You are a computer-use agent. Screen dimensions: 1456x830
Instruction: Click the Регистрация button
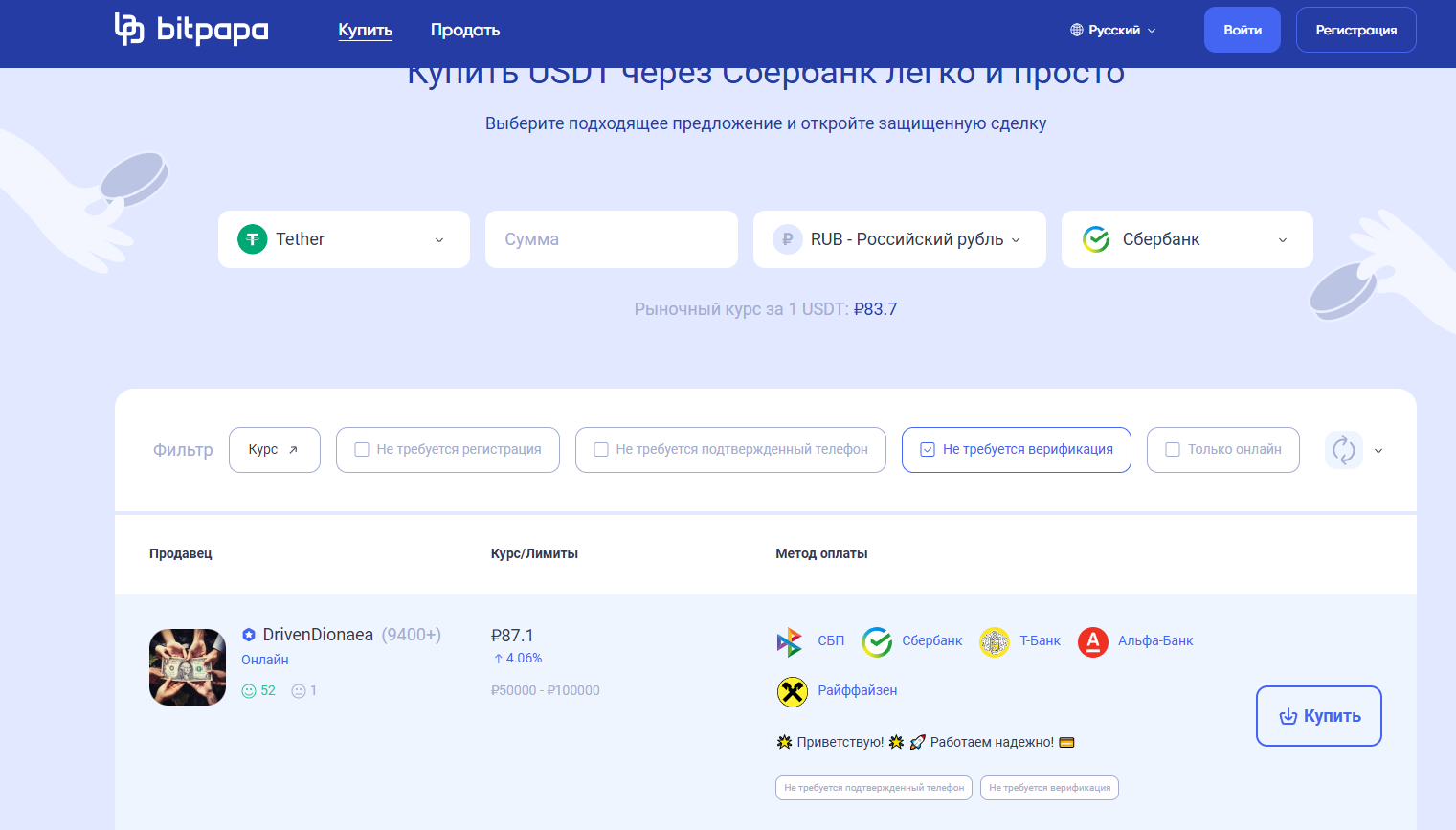(1356, 30)
